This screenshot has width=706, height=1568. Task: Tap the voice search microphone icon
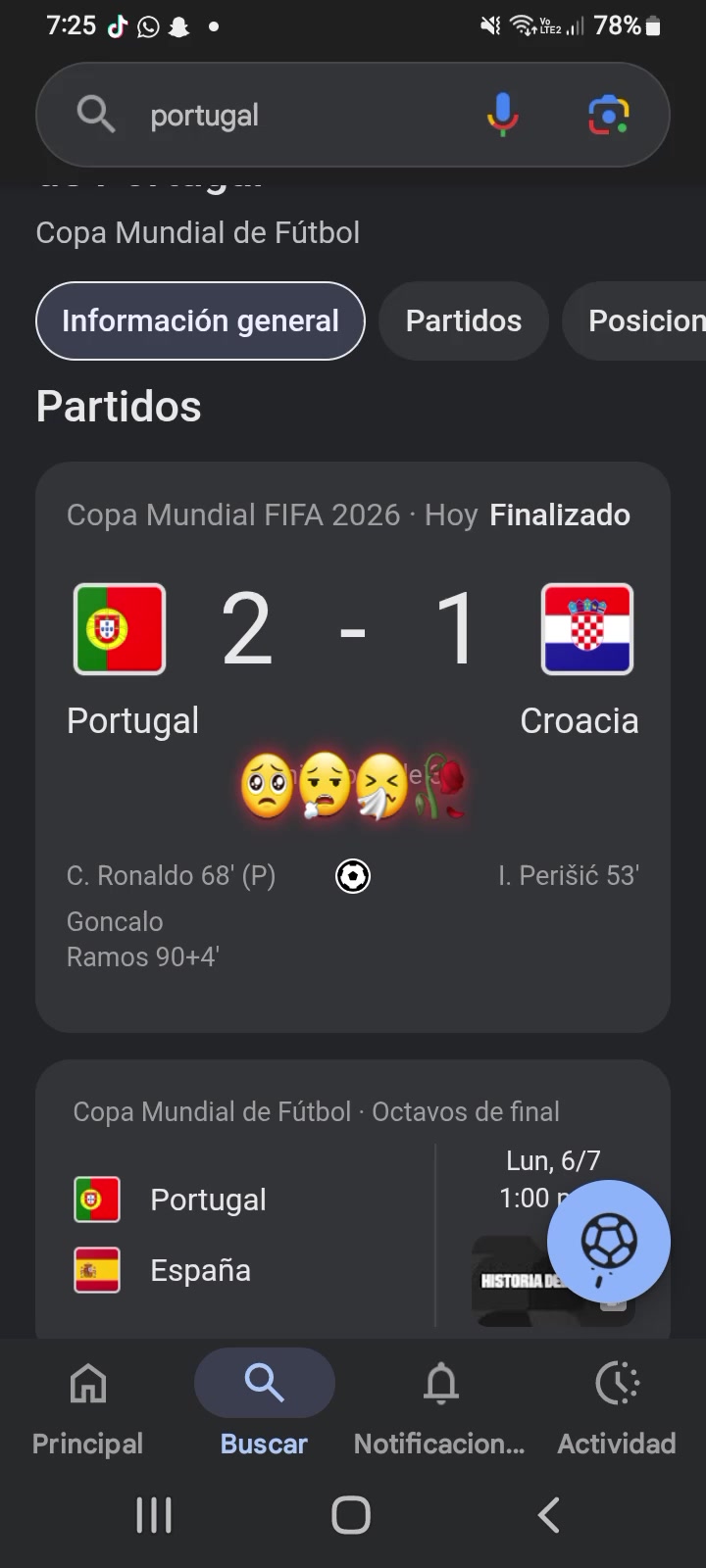[x=502, y=115]
